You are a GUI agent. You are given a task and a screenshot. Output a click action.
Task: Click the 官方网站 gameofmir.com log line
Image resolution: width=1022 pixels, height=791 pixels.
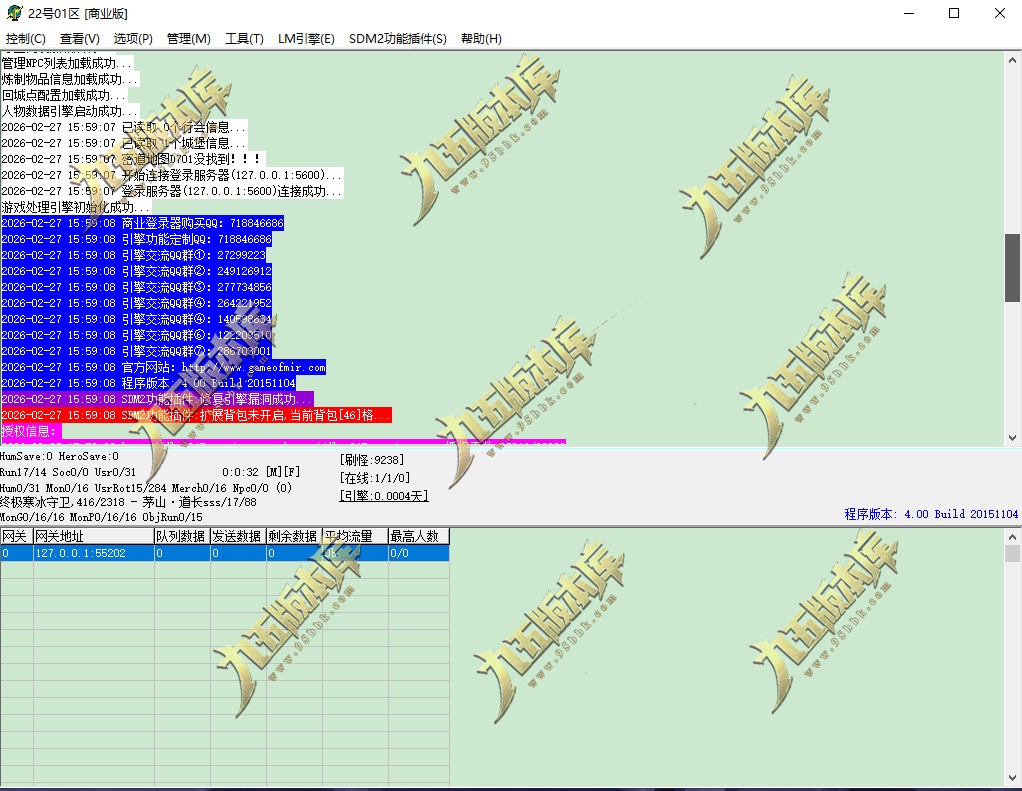[x=164, y=367]
